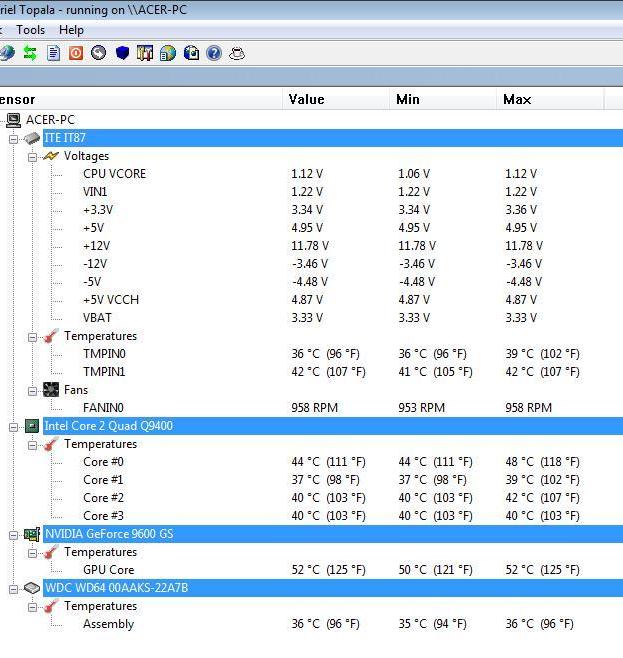Collapse Temperatures under NVIDIA GeForce
This screenshot has height=658, width=623.
[32, 553]
